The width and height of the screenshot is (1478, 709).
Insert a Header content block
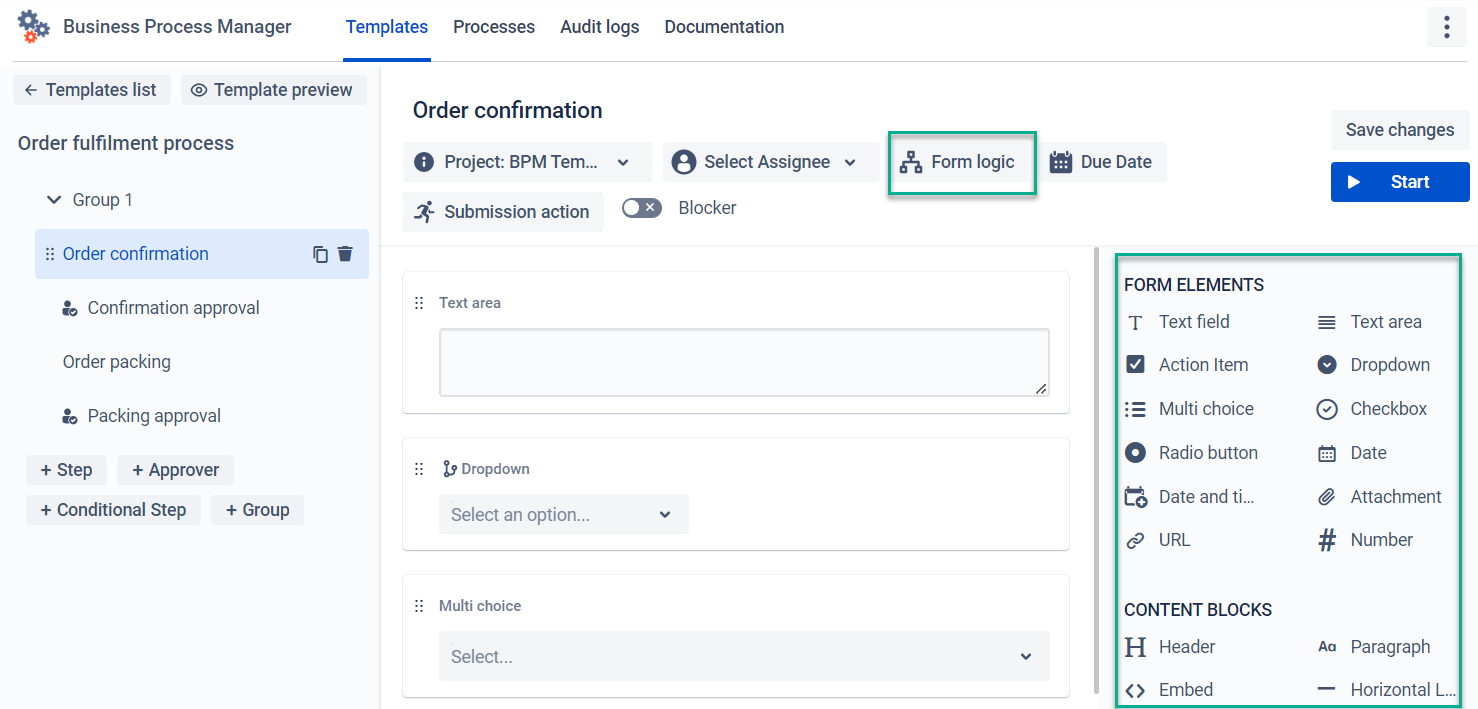pyautogui.click(x=1186, y=646)
